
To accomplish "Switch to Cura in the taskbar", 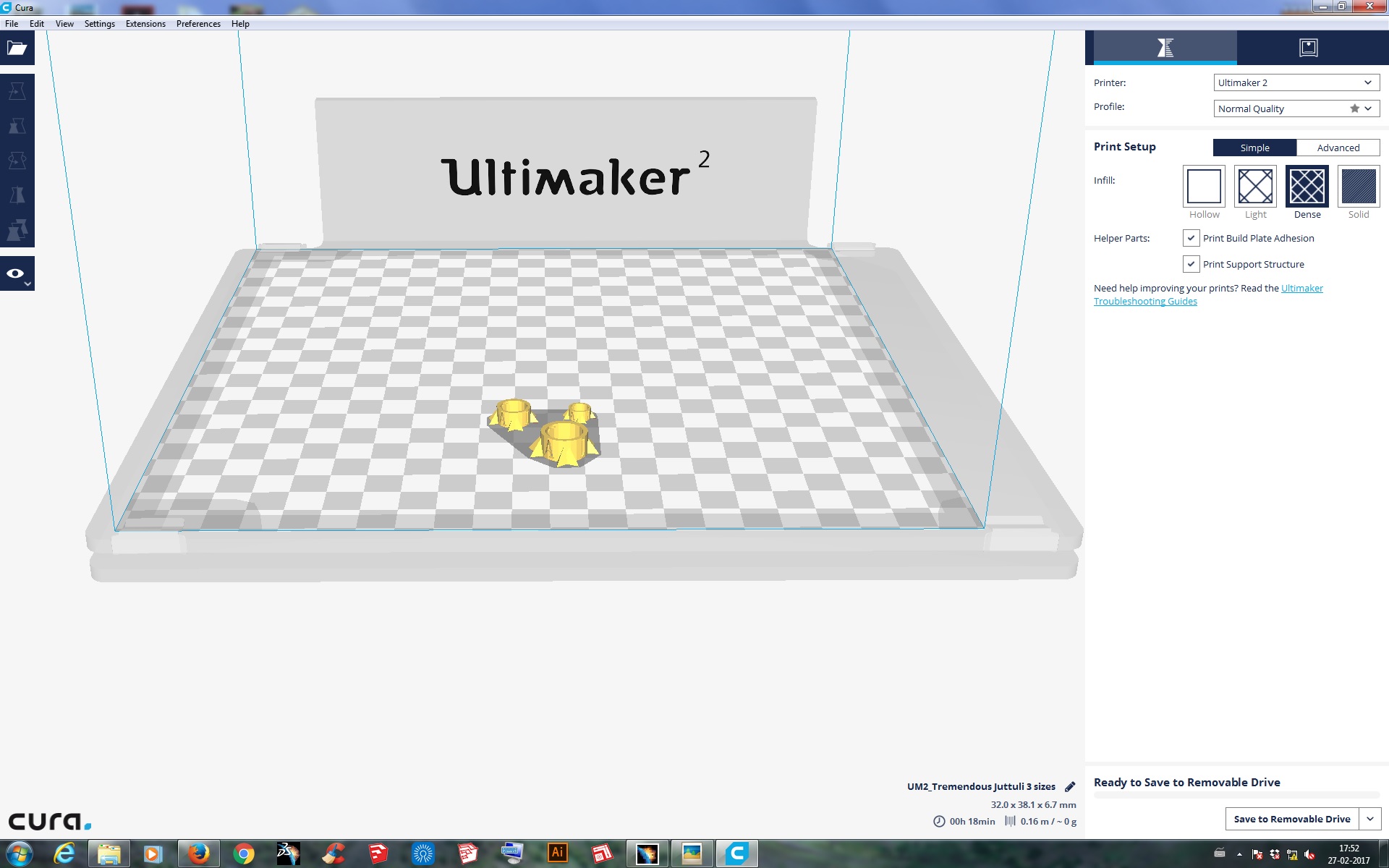I will [x=737, y=854].
